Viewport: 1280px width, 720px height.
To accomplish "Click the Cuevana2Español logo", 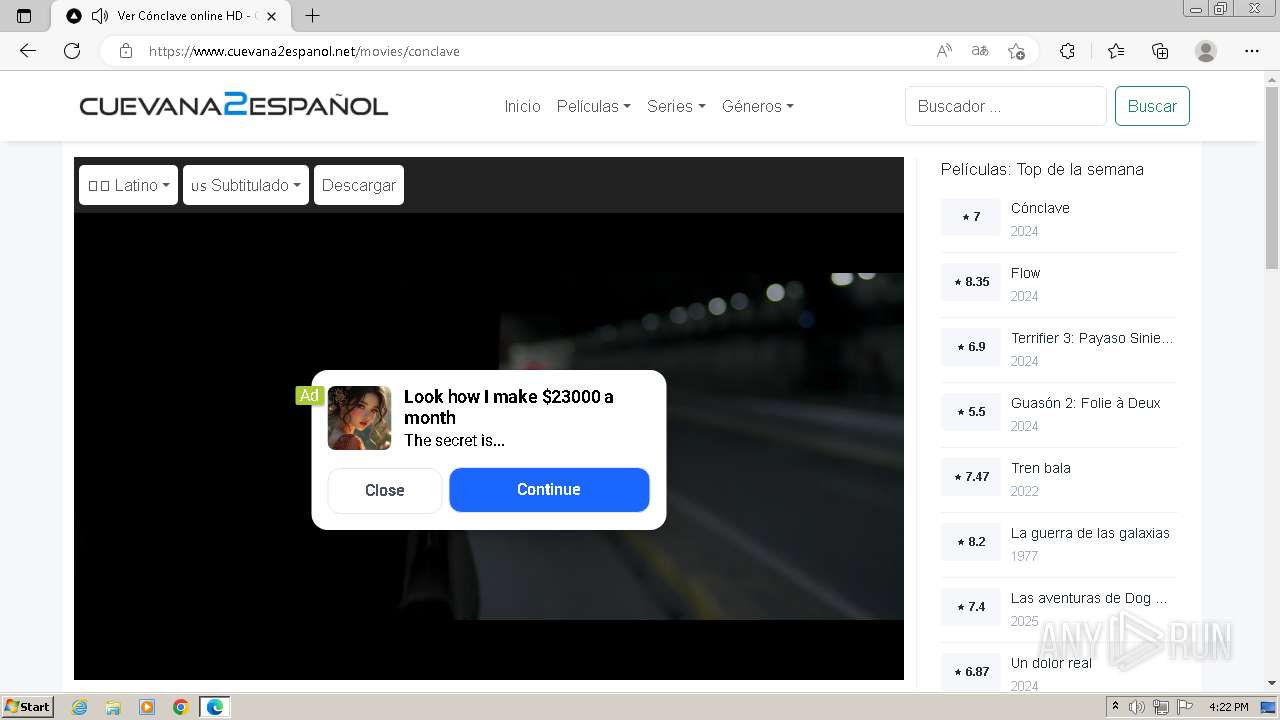I will coord(234,105).
